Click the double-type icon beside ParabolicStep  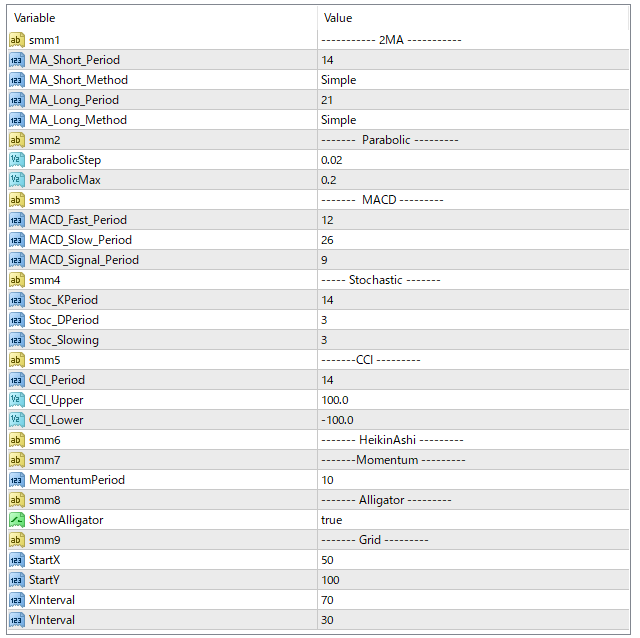pyautogui.click(x=16, y=160)
